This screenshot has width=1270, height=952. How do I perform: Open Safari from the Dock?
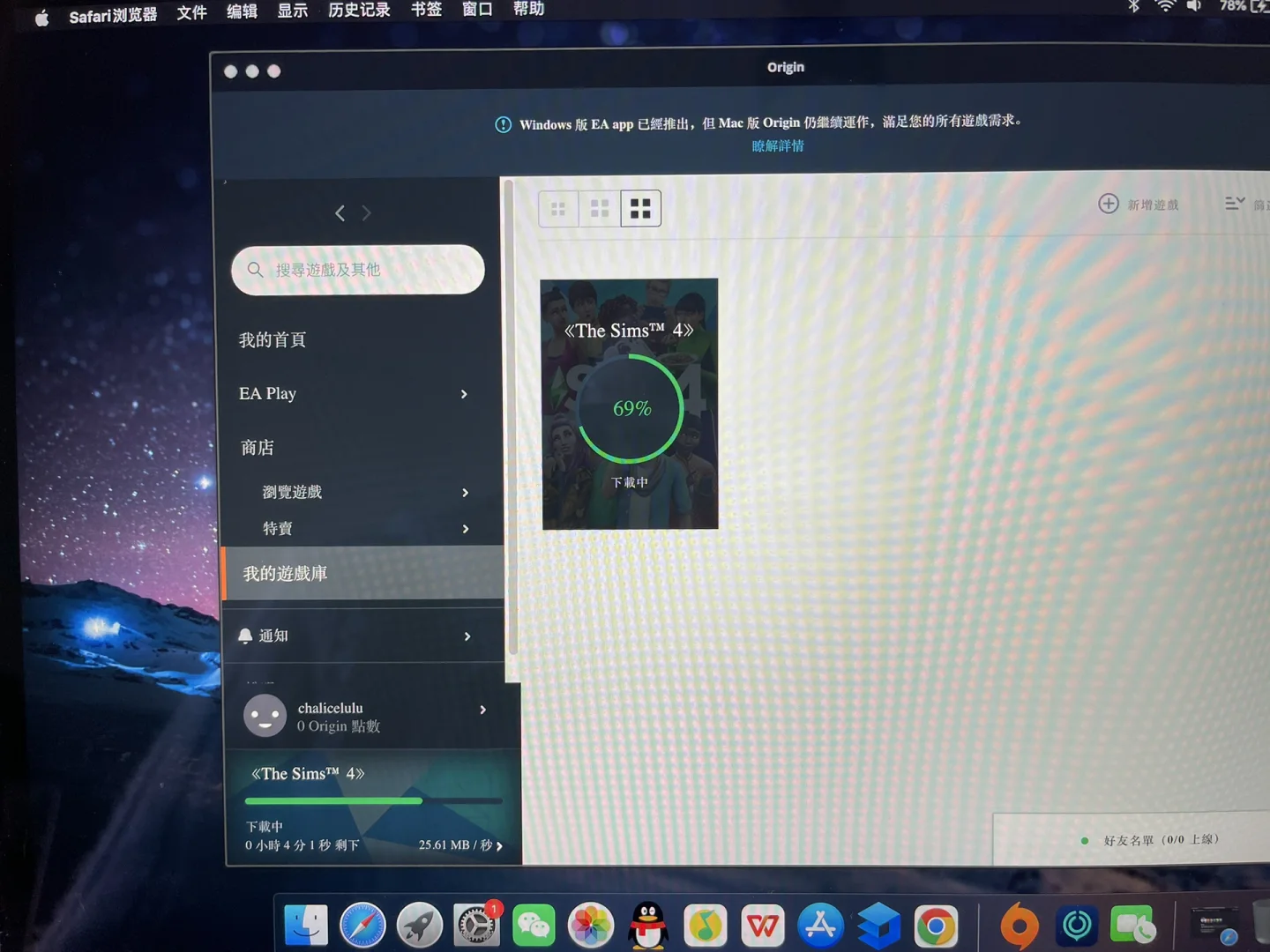click(362, 926)
